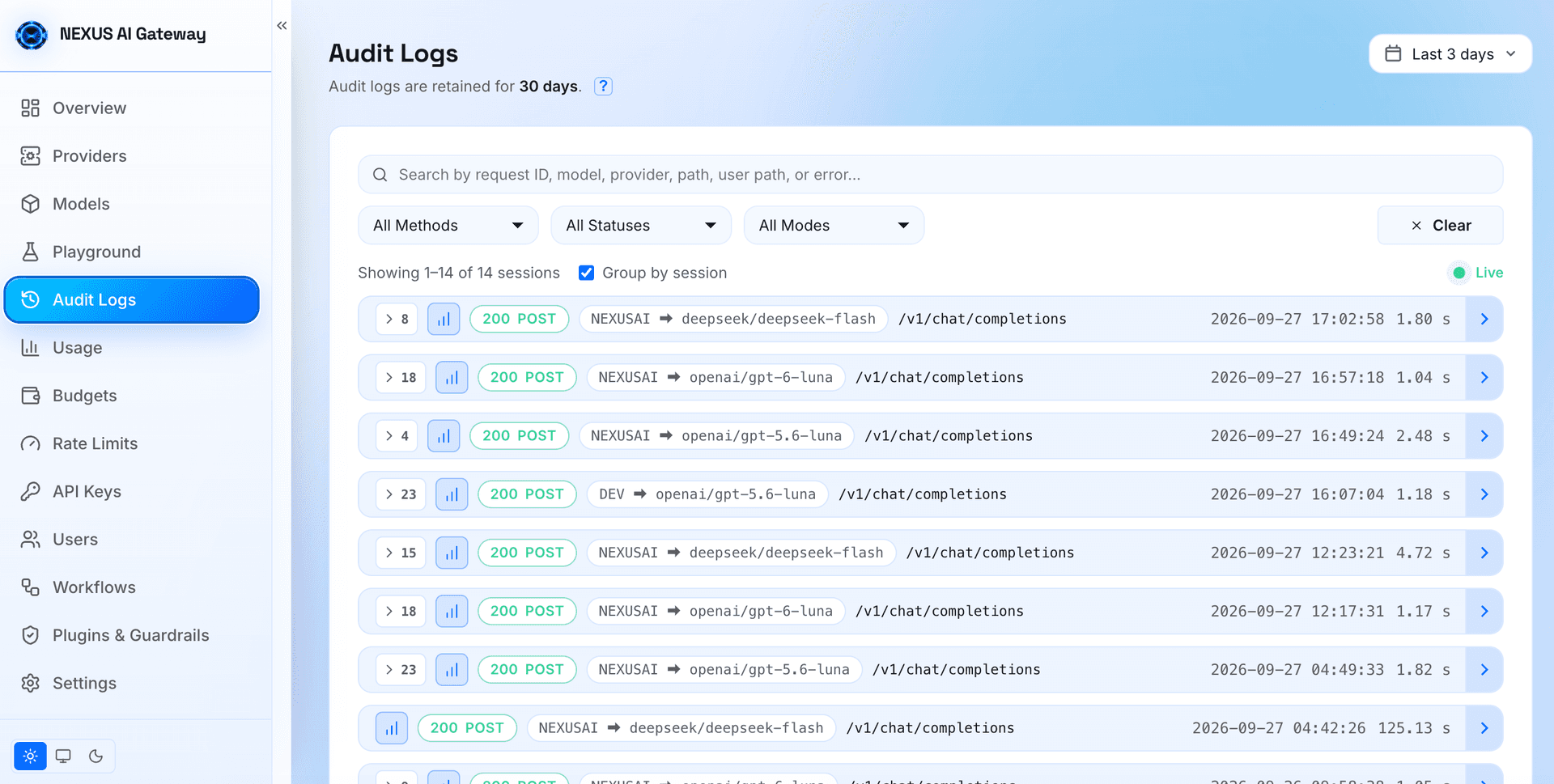Open API Keys page
This screenshot has height=784, width=1554.
tap(132, 491)
